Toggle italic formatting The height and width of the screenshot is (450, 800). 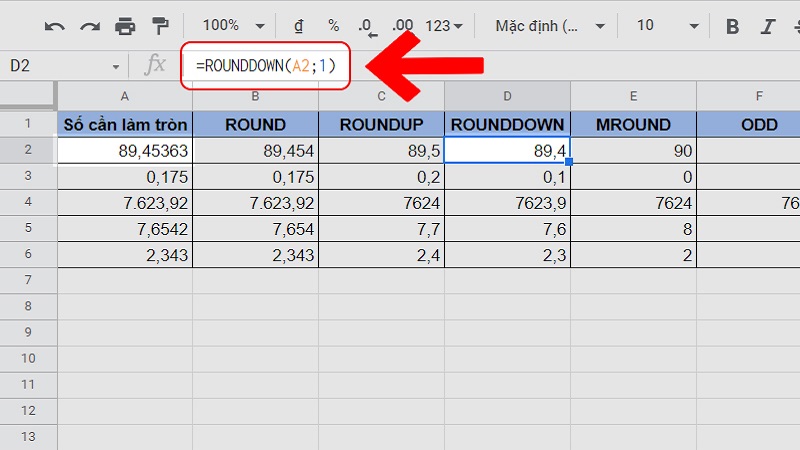[768, 26]
